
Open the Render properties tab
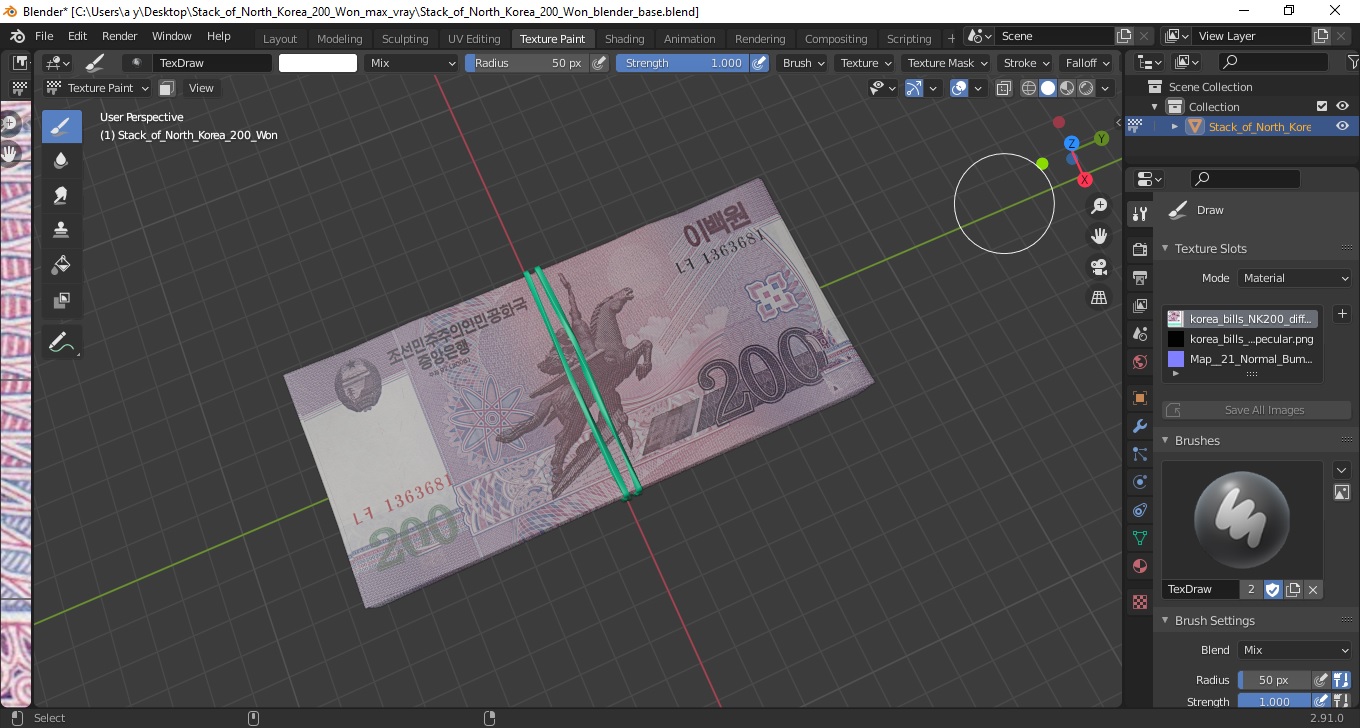click(x=1139, y=249)
